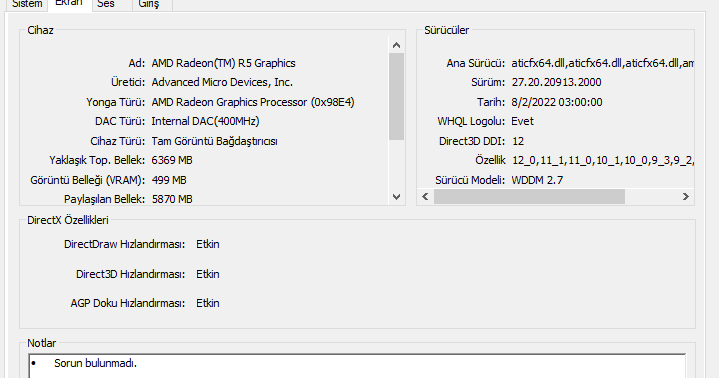Switch to the Sistem tab
Image resolution: width=719 pixels, height=378 pixels.
point(27,4)
